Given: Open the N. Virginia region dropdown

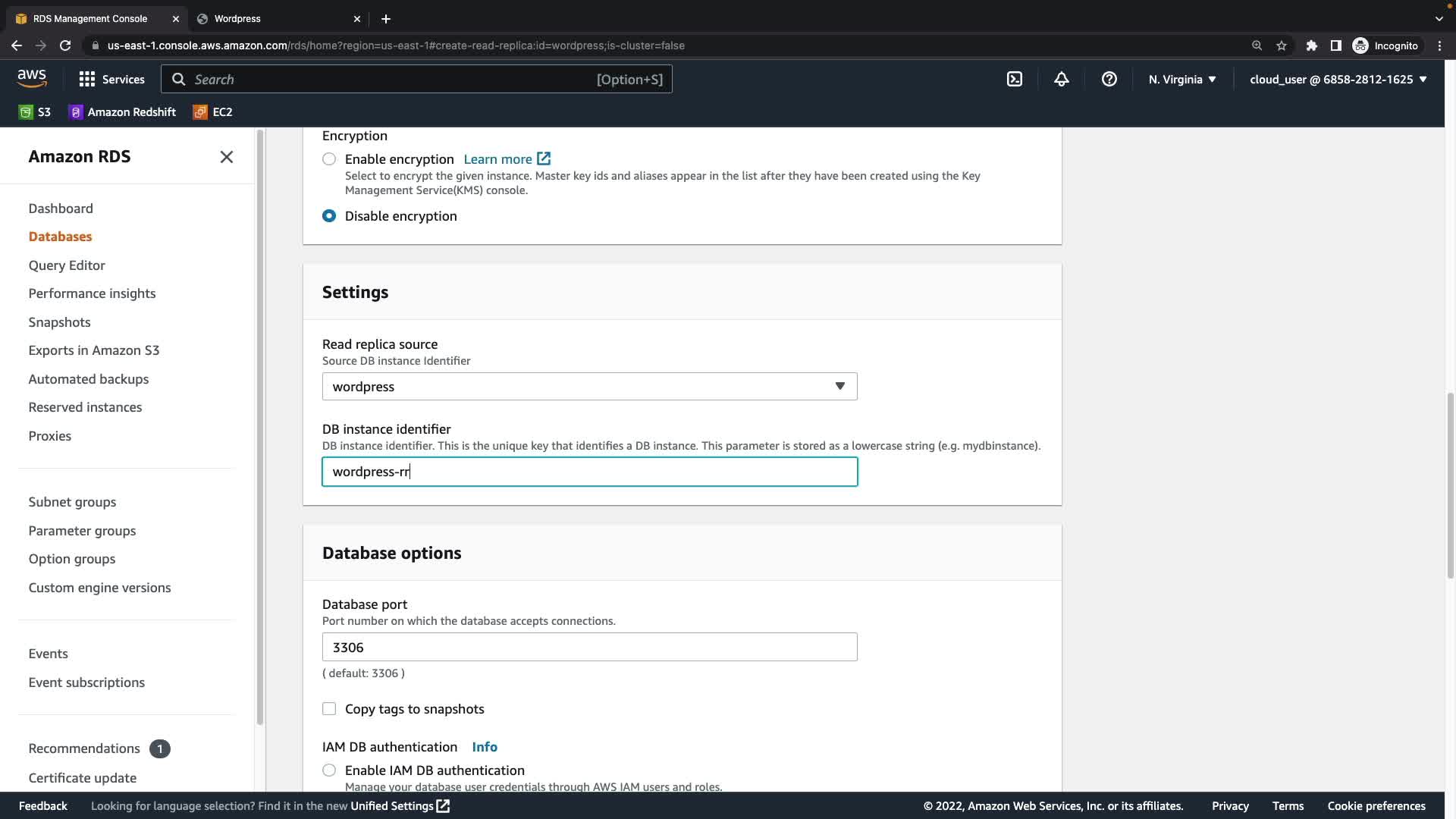Looking at the screenshot, I should pyautogui.click(x=1181, y=79).
